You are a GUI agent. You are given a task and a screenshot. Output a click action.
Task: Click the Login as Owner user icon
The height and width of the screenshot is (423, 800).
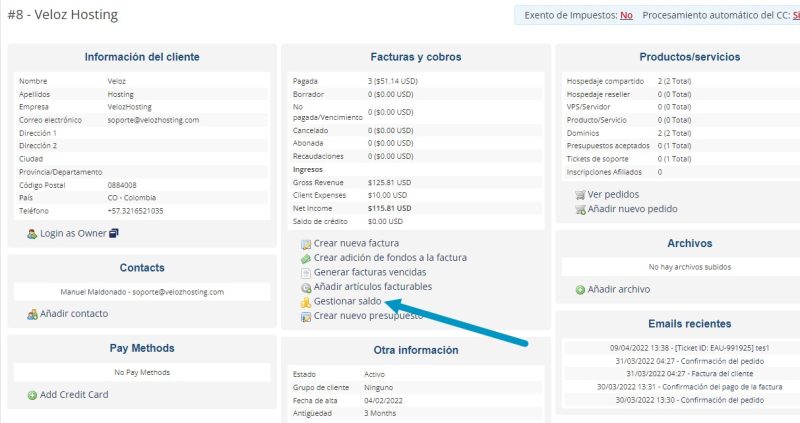point(32,234)
